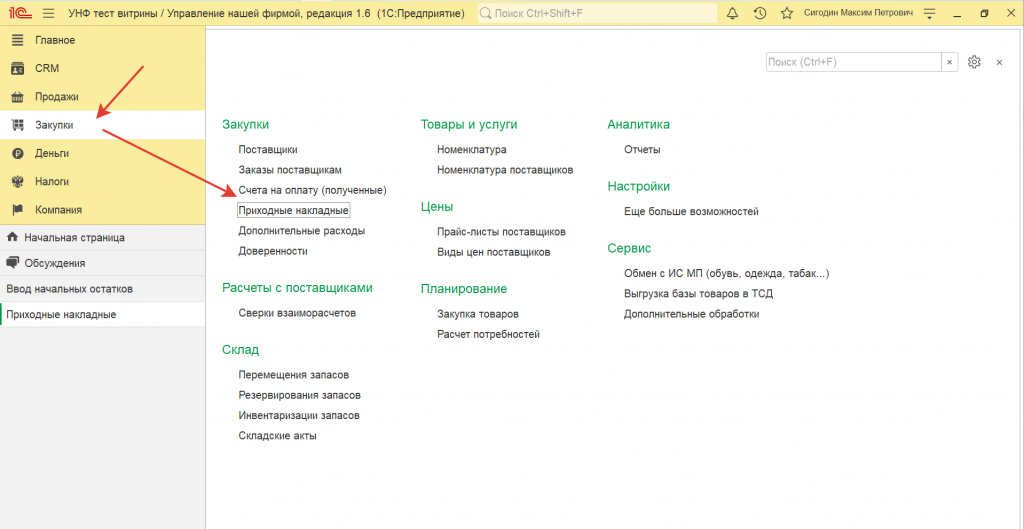Open Выгрузка базы товаров в ТСД
This screenshot has width=1024, height=529.
pos(699,294)
